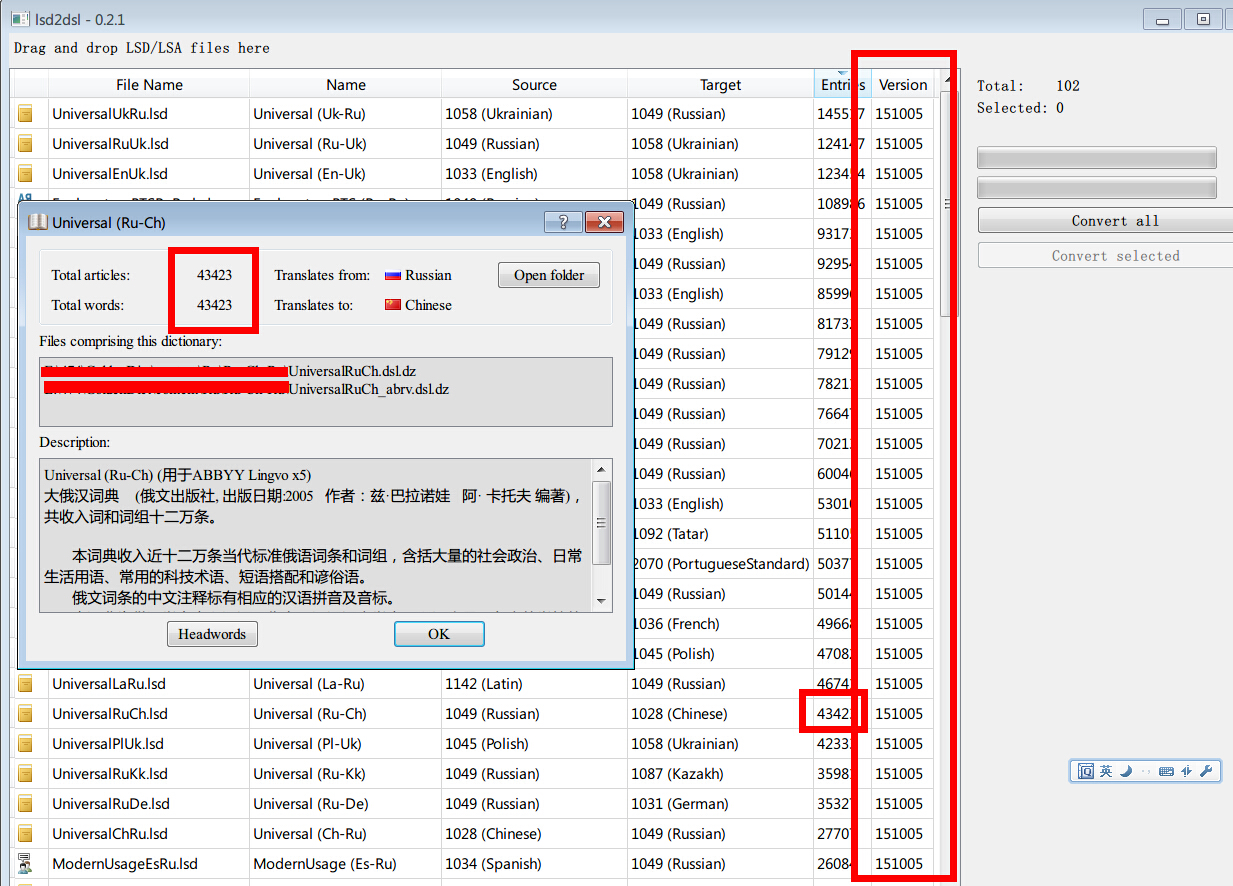This screenshot has width=1233, height=886.
Task: Click the dictionary icon beside UniversalPlUk.lsd
Action: point(25,744)
